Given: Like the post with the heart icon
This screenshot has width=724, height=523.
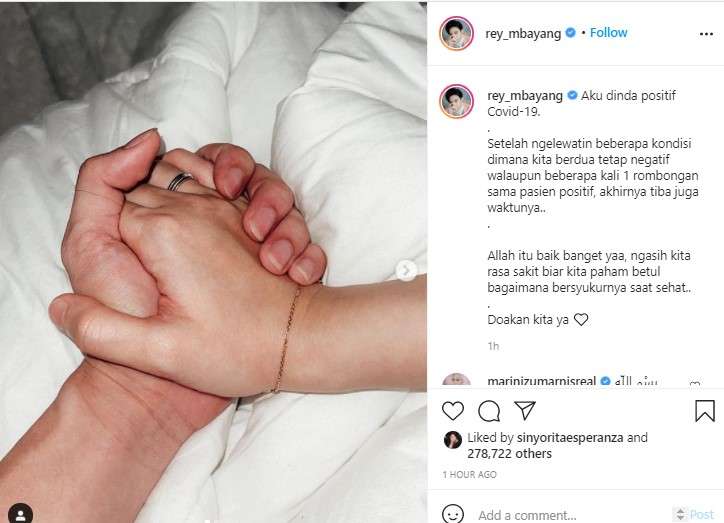Looking at the screenshot, I should 452,410.
